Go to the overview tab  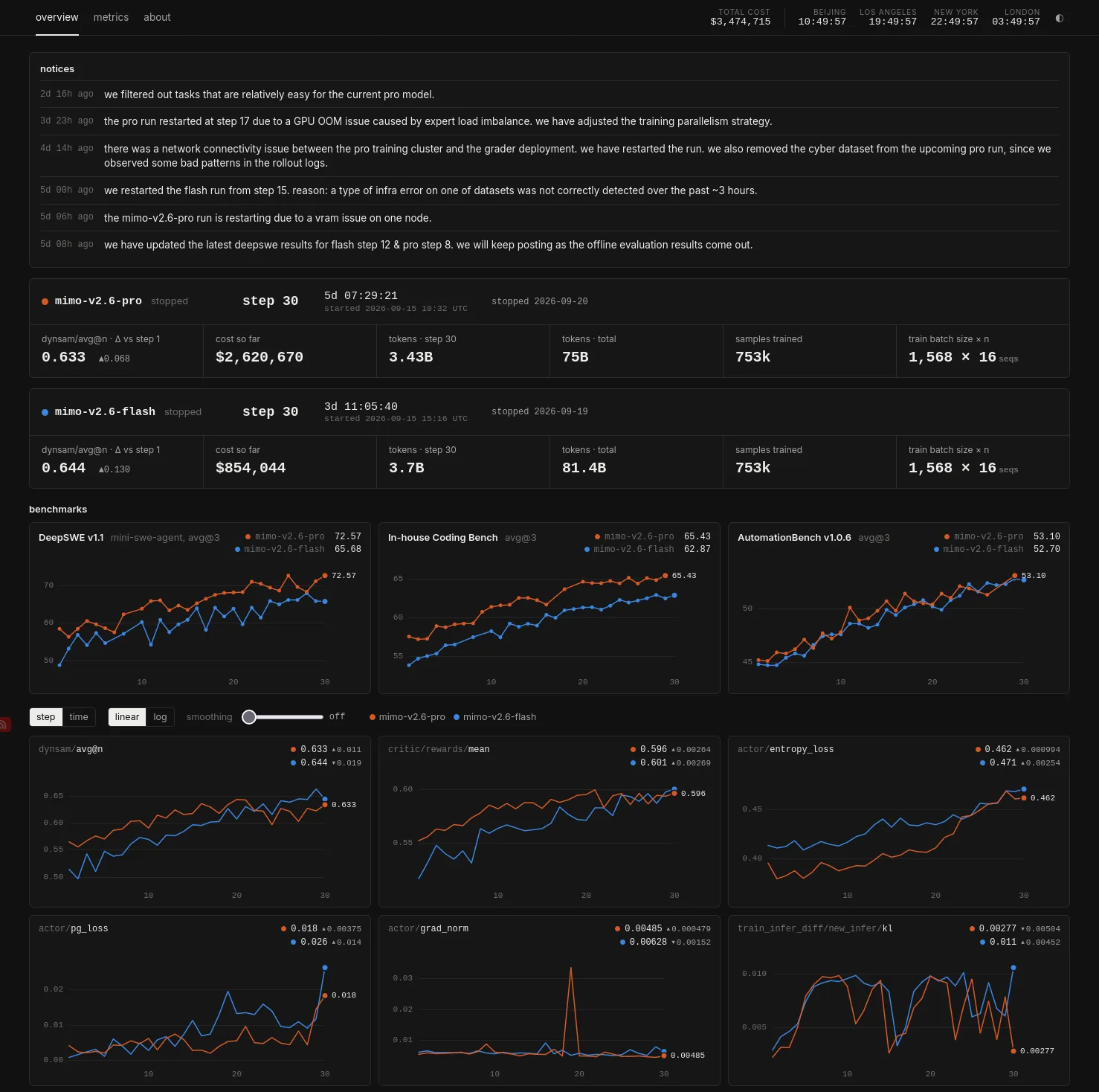point(57,17)
